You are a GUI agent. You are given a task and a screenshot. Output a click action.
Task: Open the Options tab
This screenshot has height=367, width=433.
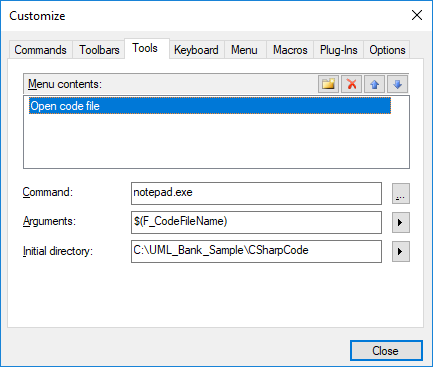click(x=387, y=50)
